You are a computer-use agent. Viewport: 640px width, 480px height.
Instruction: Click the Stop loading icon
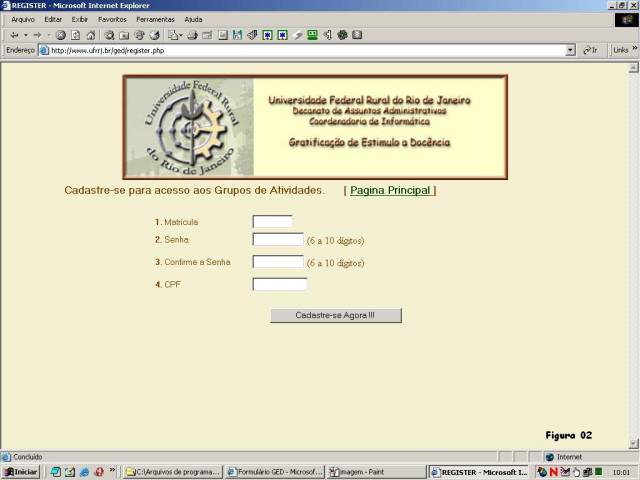[x=61, y=35]
